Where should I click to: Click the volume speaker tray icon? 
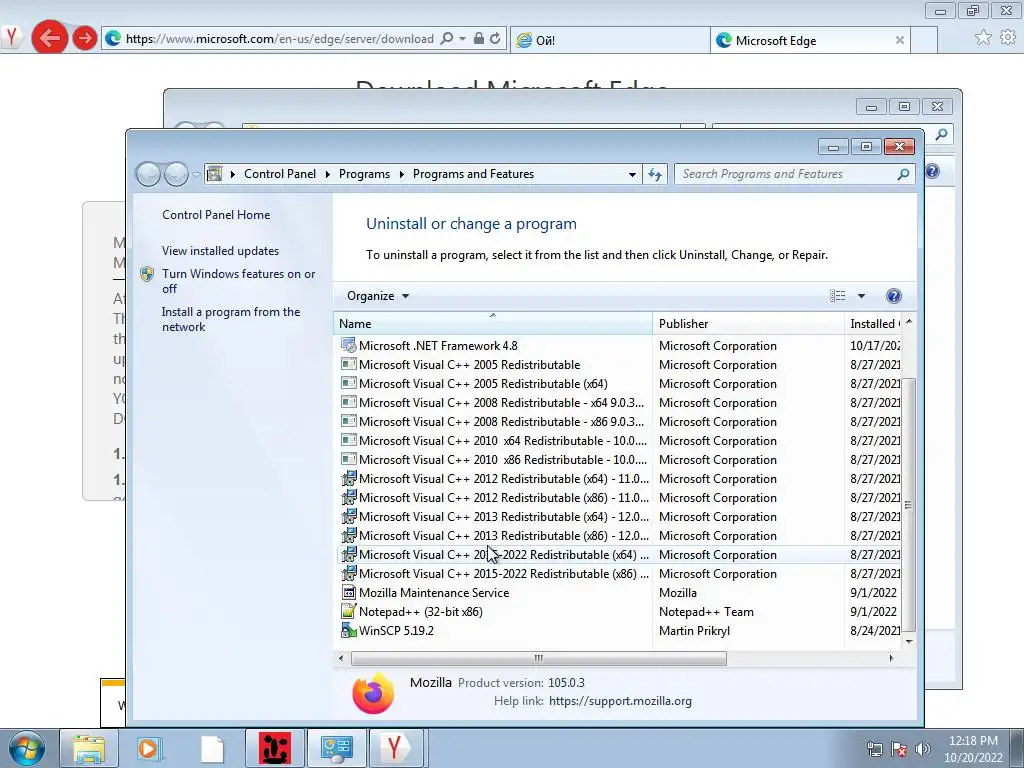pyautogui.click(x=922, y=749)
